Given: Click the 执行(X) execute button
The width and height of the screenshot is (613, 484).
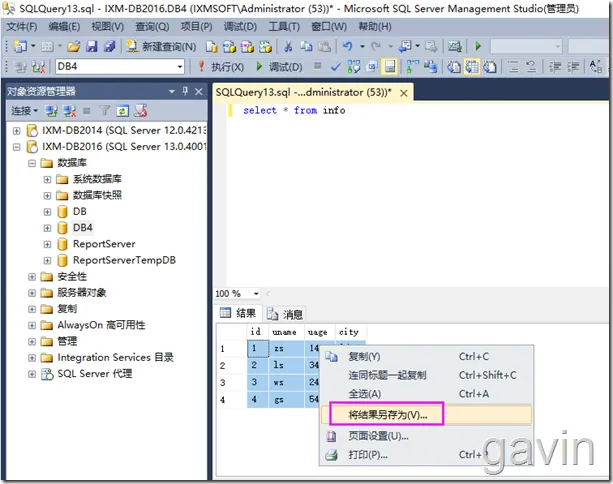Looking at the screenshot, I should (x=221, y=67).
